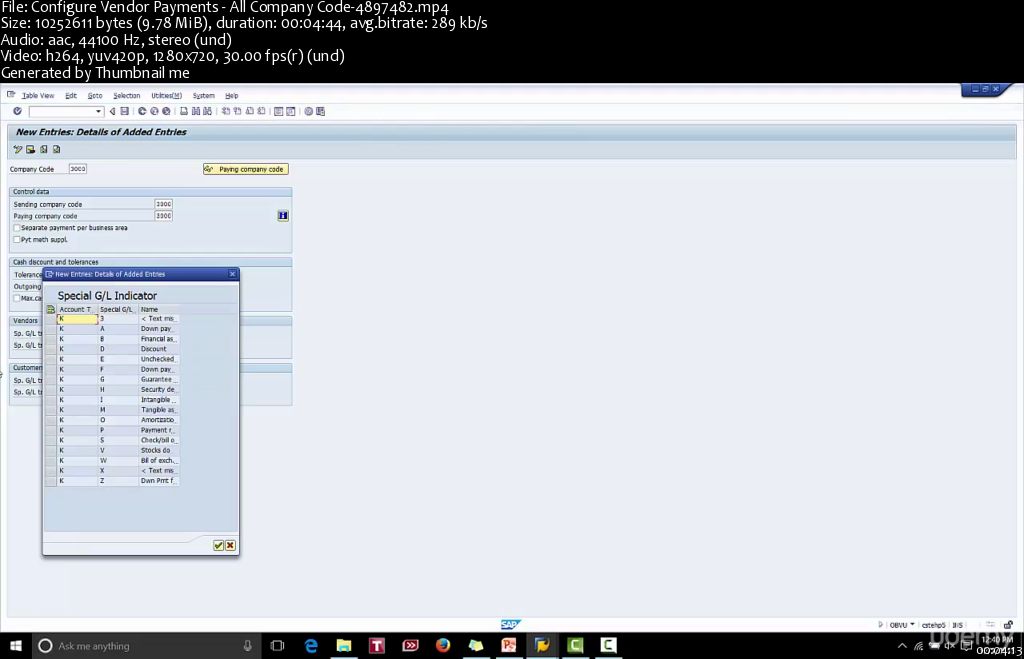This screenshot has width=1024, height=659.
Task: Click the Next Entry icon in application toolbar
Action: point(57,150)
